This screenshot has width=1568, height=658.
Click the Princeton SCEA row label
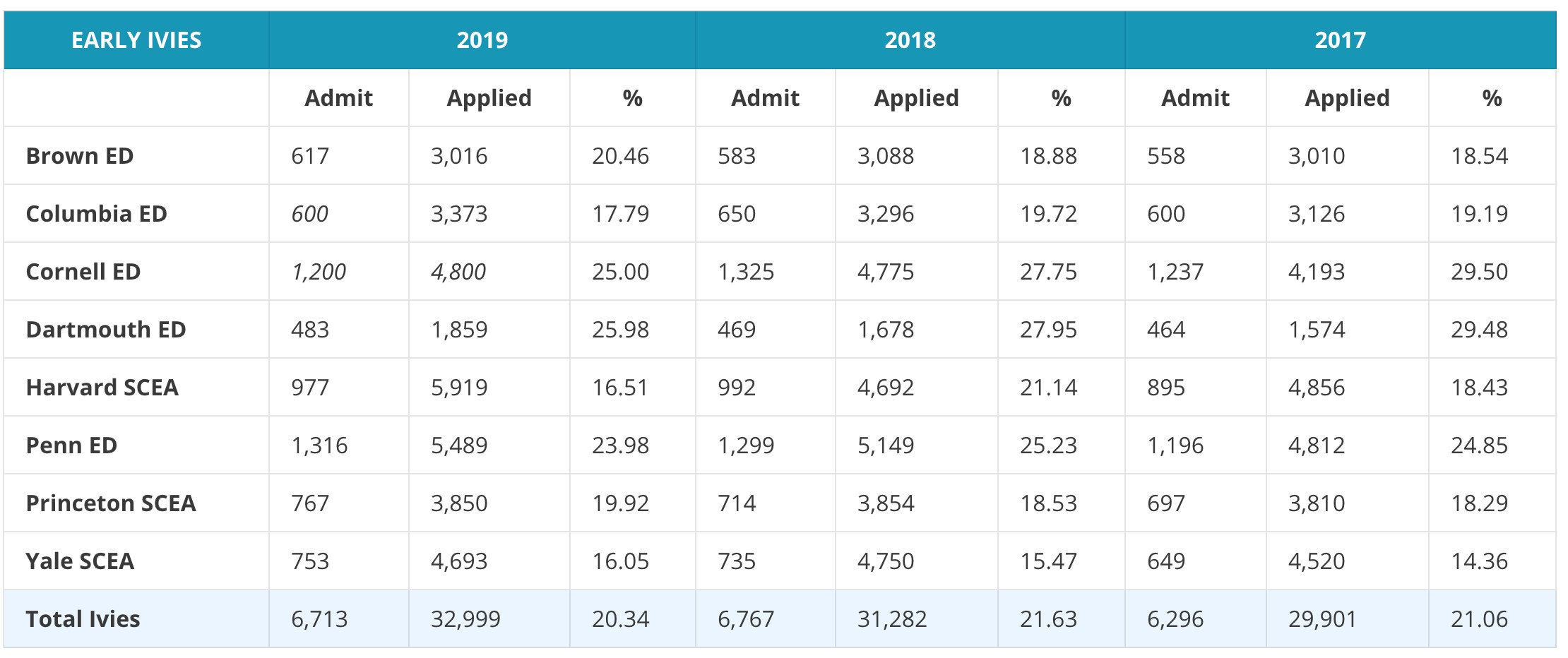tap(111, 503)
